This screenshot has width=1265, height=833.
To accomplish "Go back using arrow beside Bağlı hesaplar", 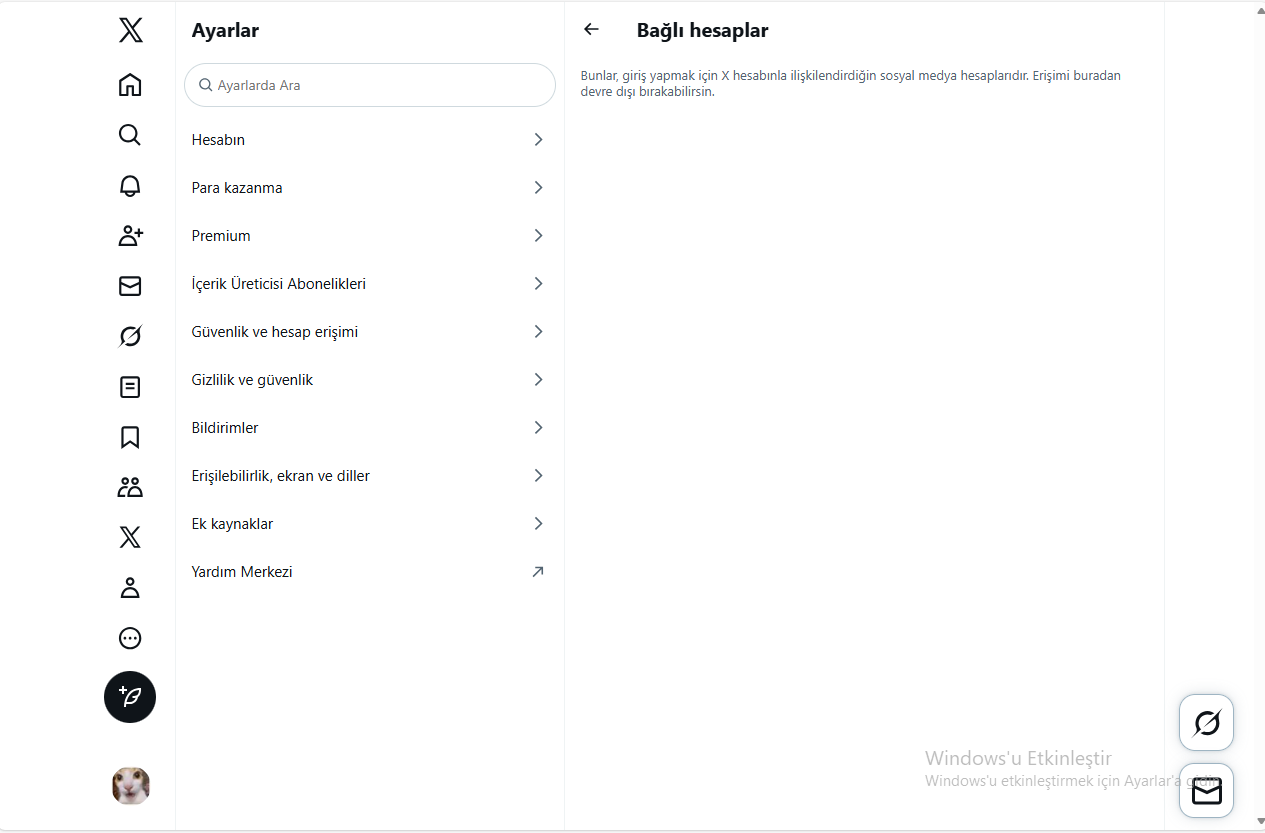I will pyautogui.click(x=591, y=30).
